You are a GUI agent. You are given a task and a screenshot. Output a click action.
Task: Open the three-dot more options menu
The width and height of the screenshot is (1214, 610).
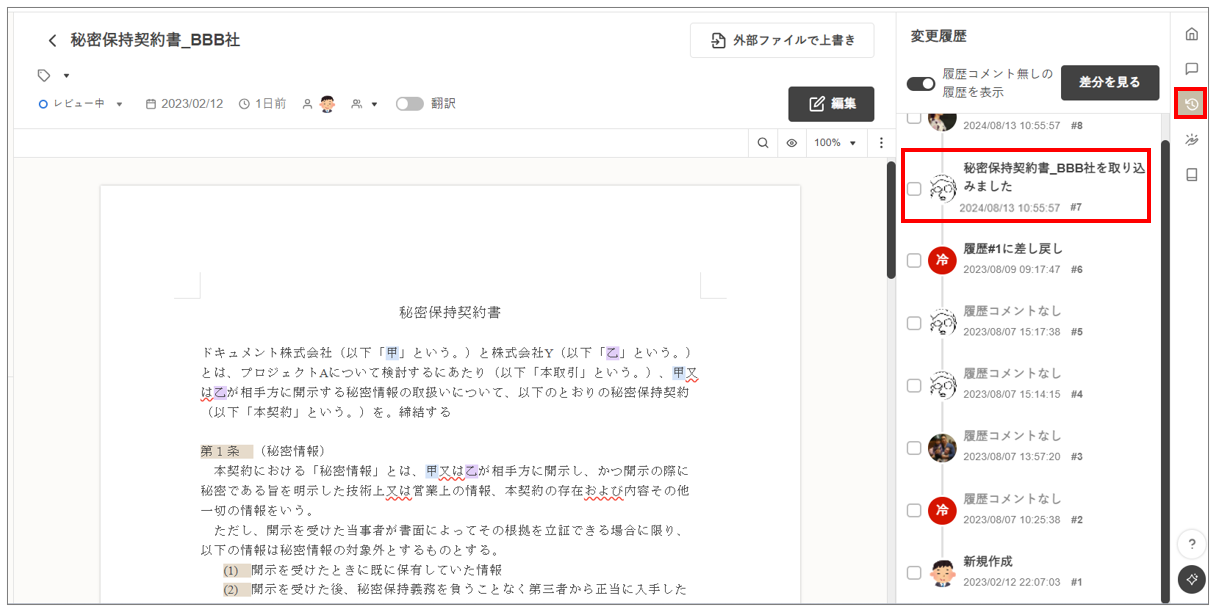(x=881, y=143)
